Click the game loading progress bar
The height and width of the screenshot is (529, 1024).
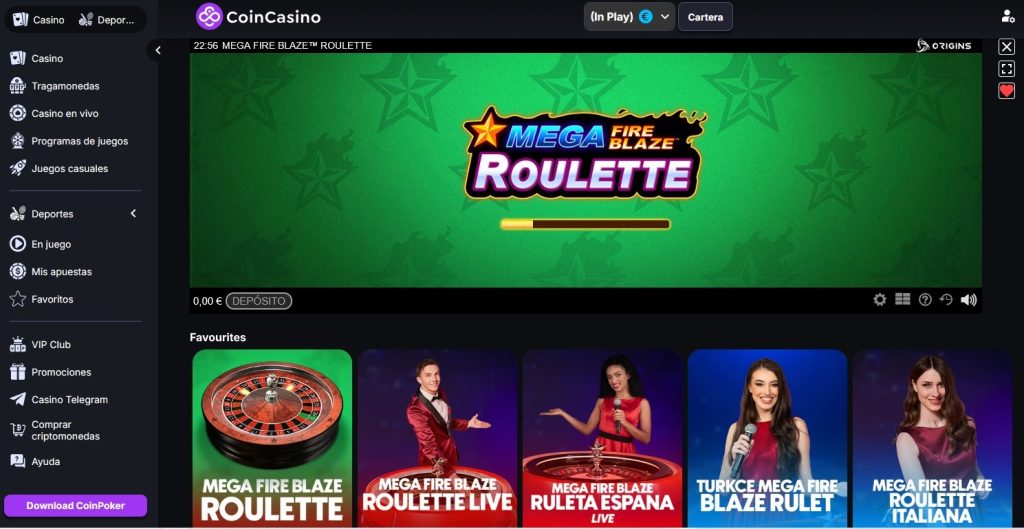[585, 224]
